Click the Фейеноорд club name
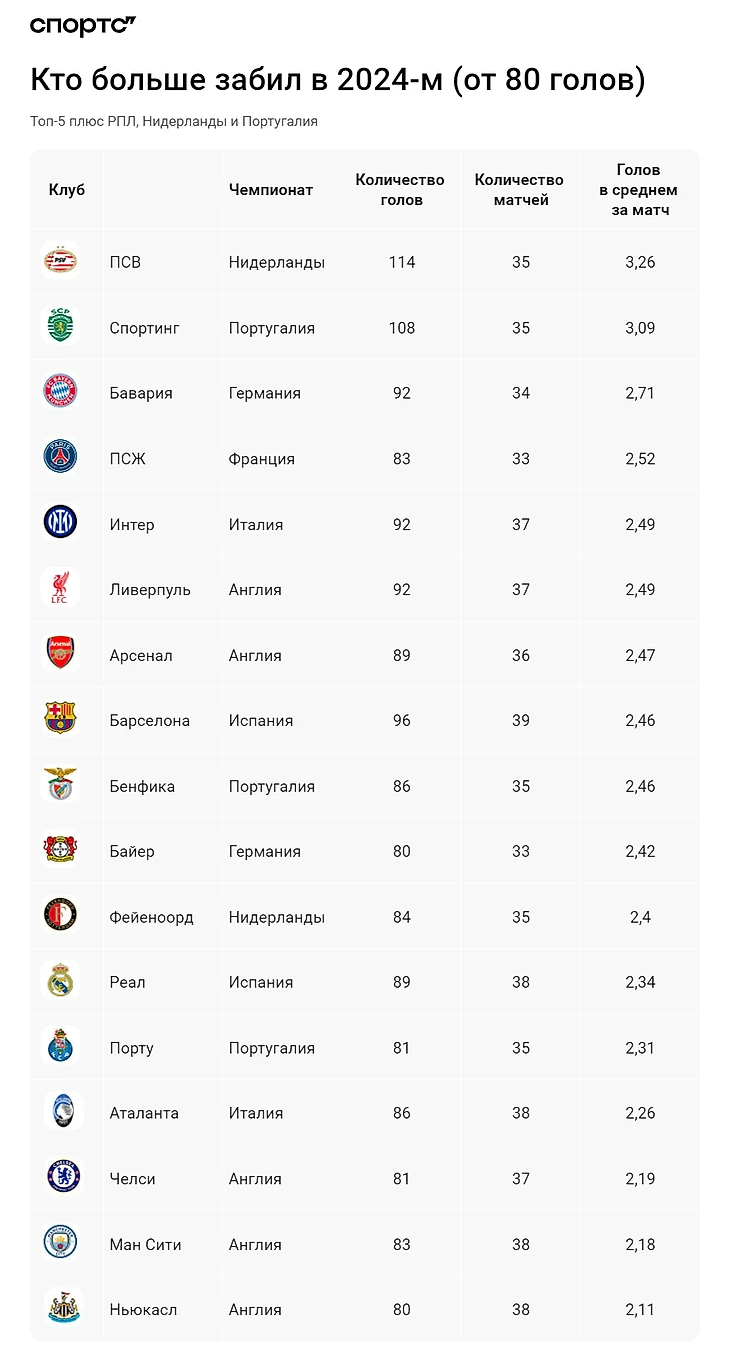Screen dimensions: 730x1357 [x=151, y=917]
